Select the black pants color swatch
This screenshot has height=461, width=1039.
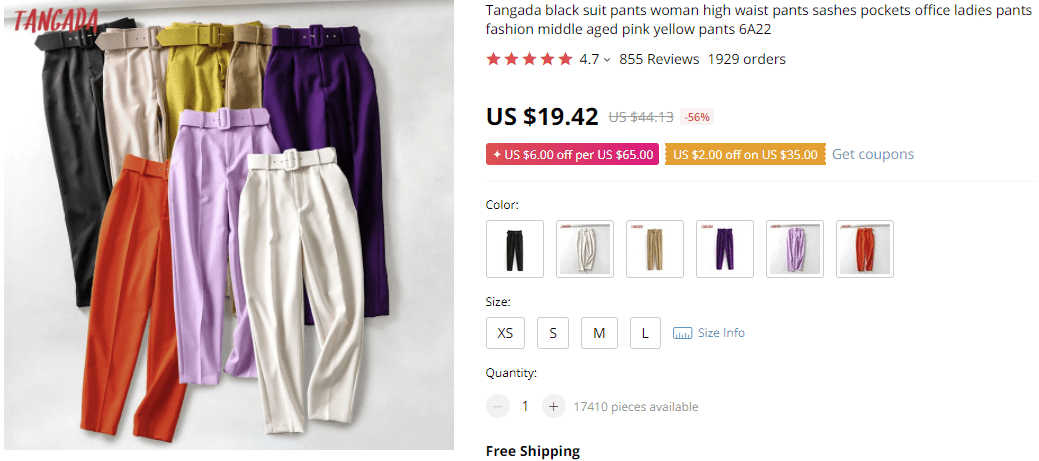(515, 248)
